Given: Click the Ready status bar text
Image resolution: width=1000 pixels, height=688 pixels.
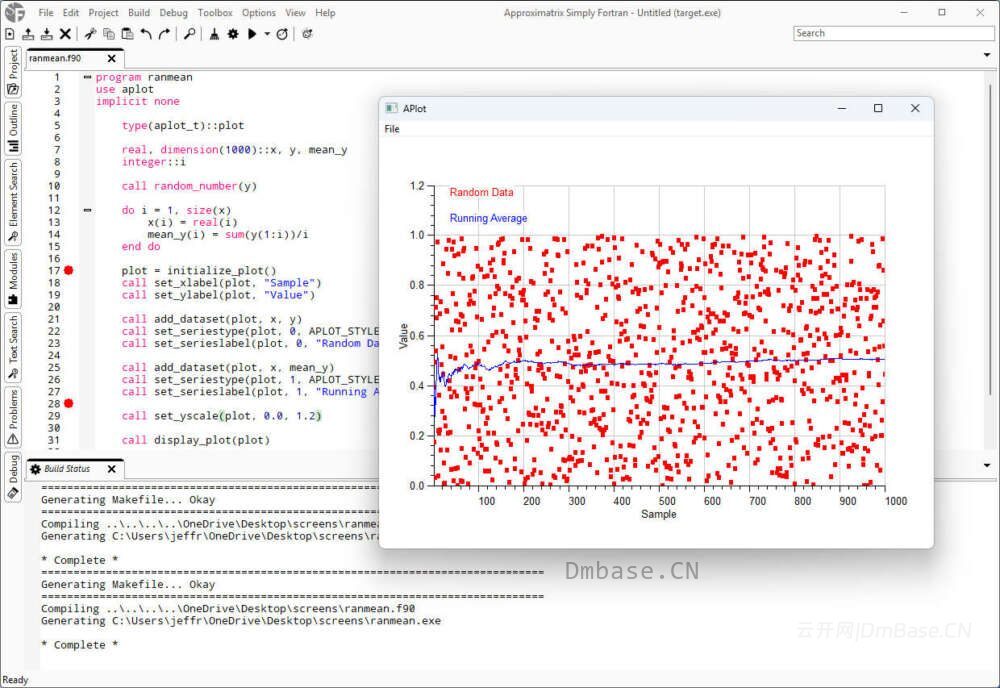Looking at the screenshot, I should click(15, 680).
